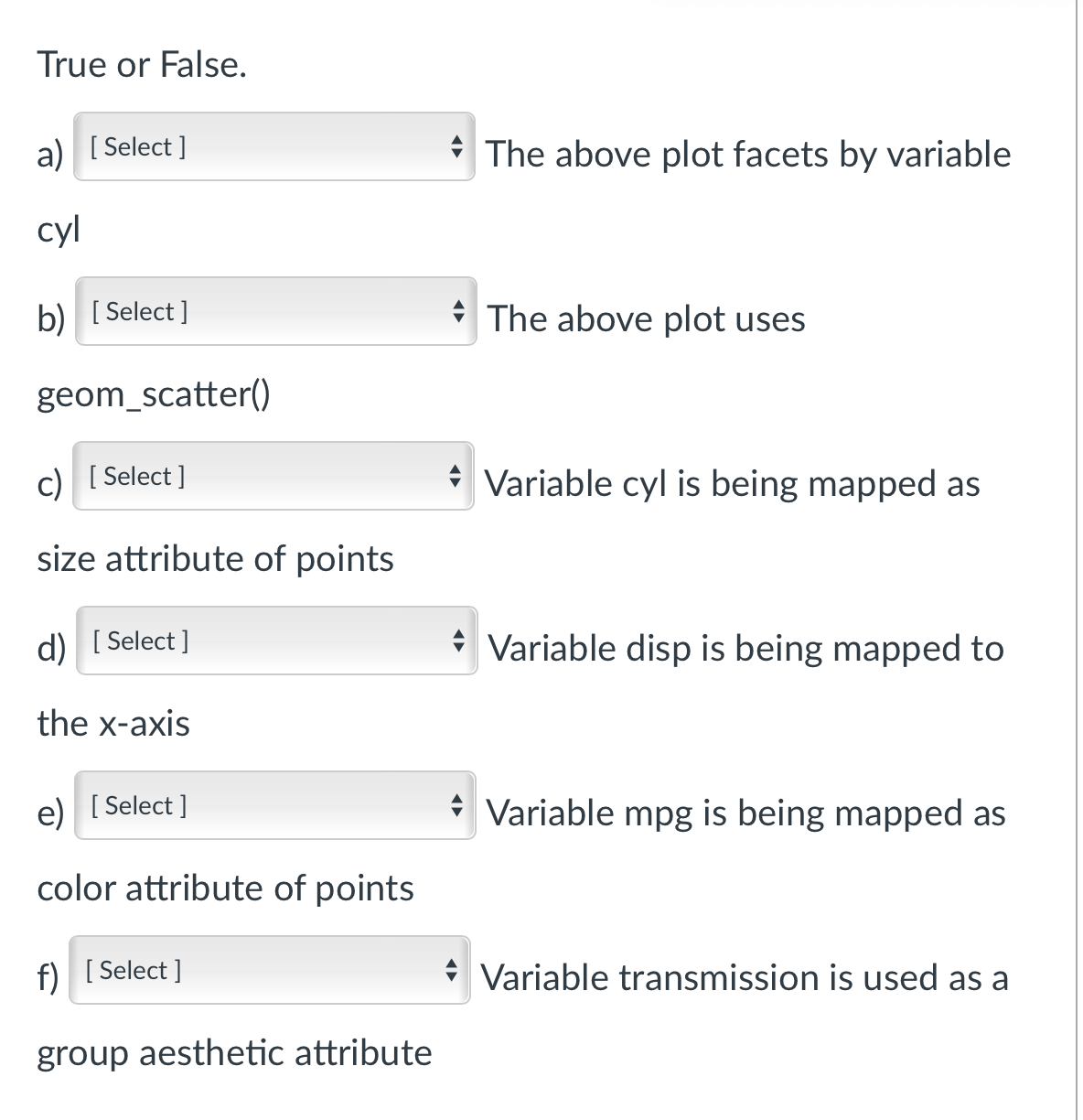
Task: Click the 'geom_scatter()' text
Action: tap(154, 394)
